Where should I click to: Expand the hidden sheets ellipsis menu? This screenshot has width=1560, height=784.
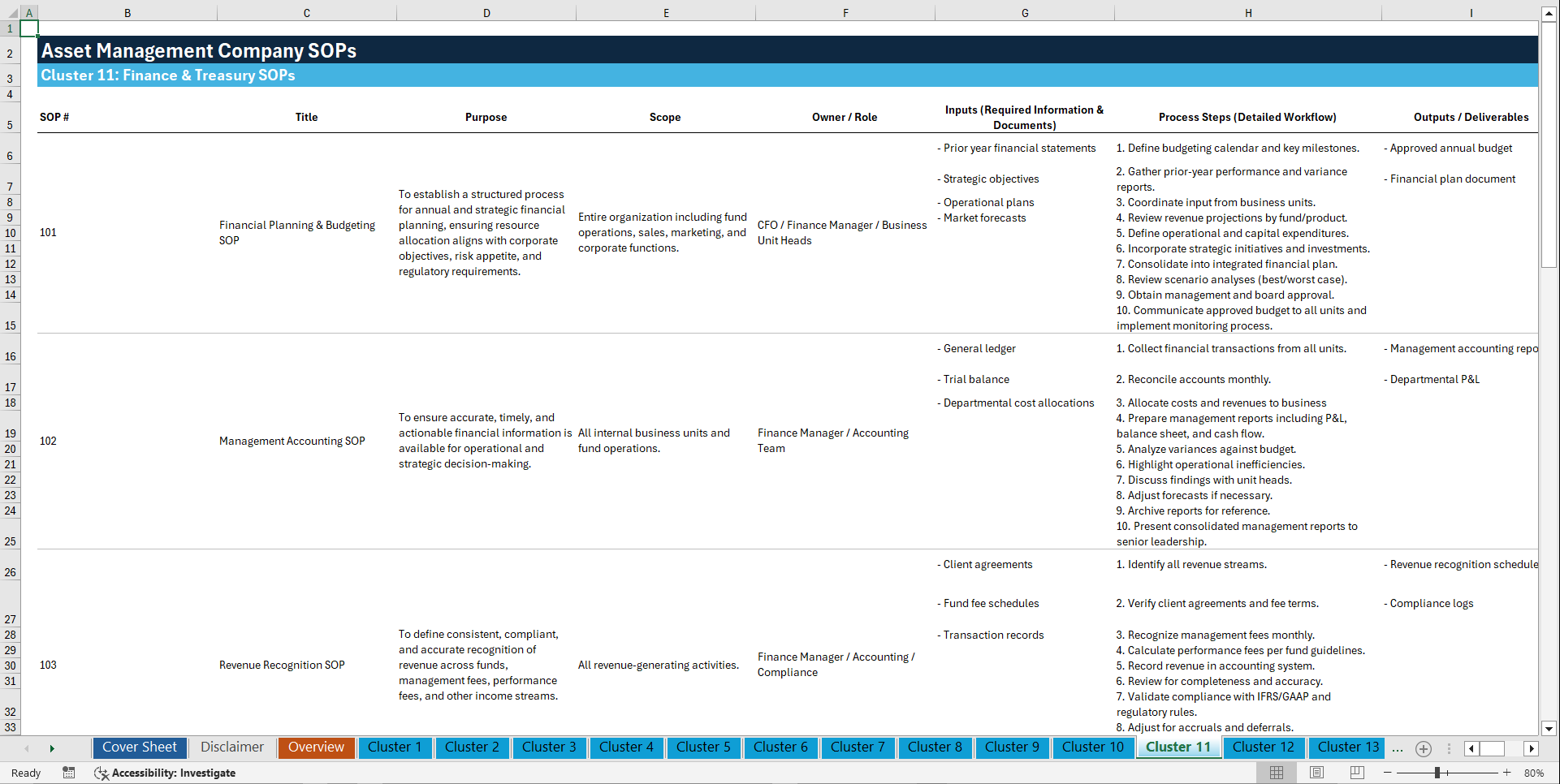[1398, 748]
